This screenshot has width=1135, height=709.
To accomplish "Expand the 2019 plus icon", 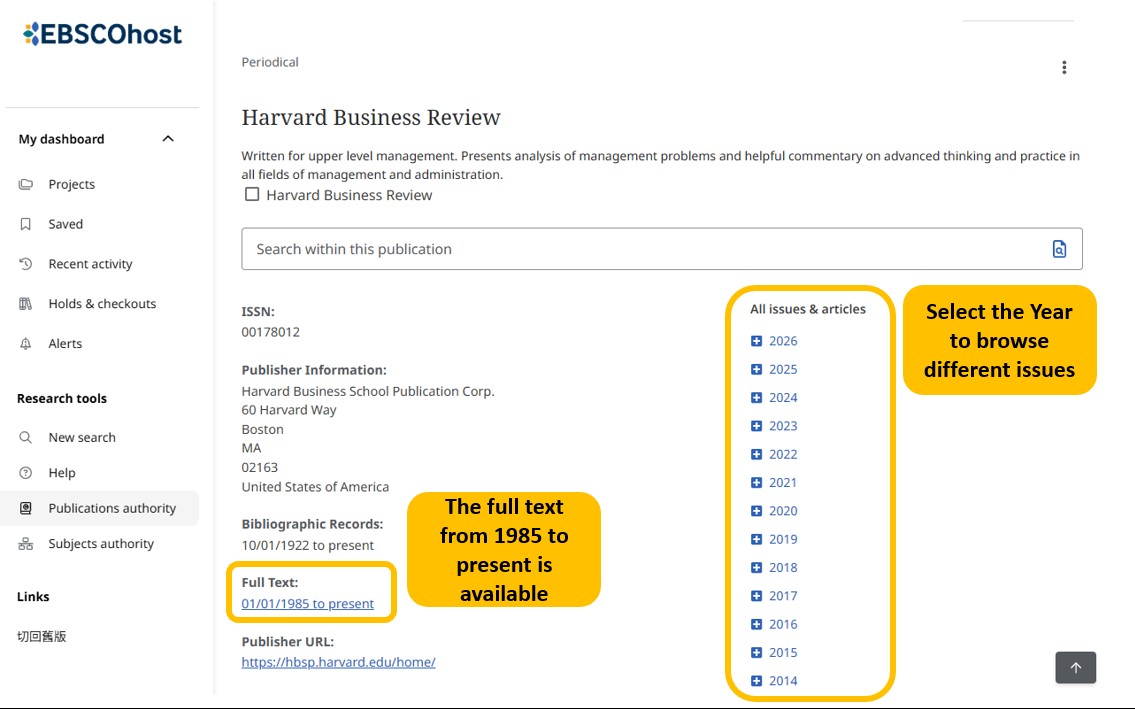I will [757, 539].
